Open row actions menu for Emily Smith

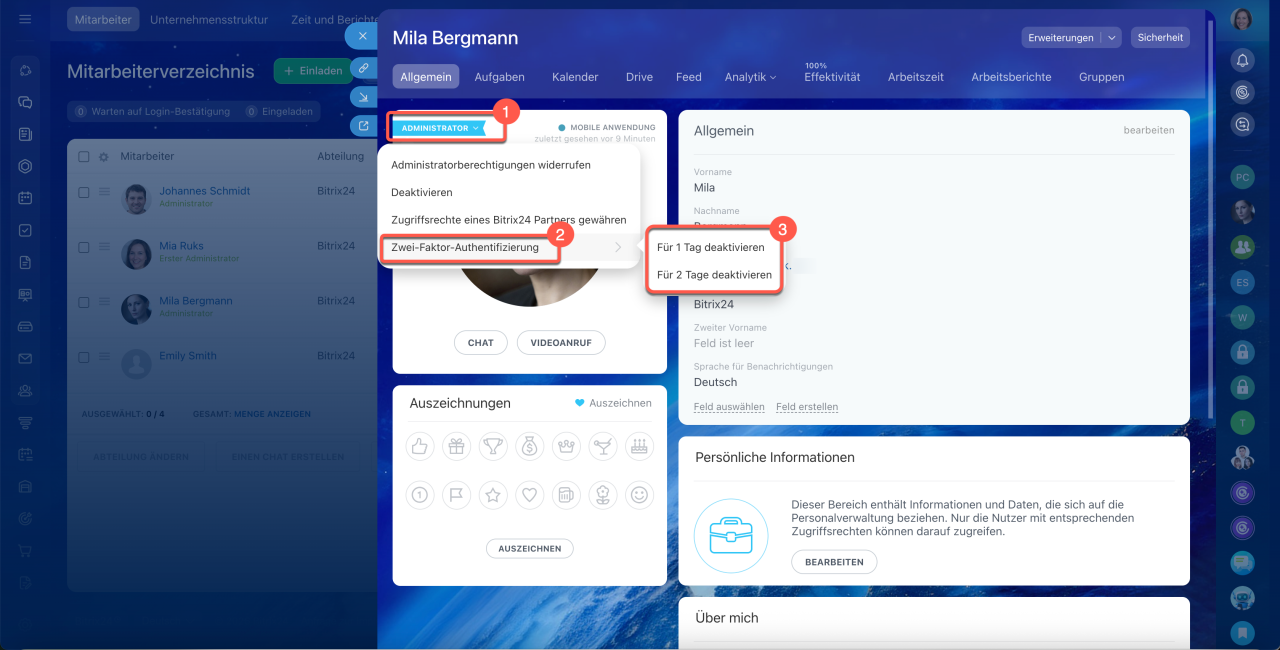[x=104, y=357]
